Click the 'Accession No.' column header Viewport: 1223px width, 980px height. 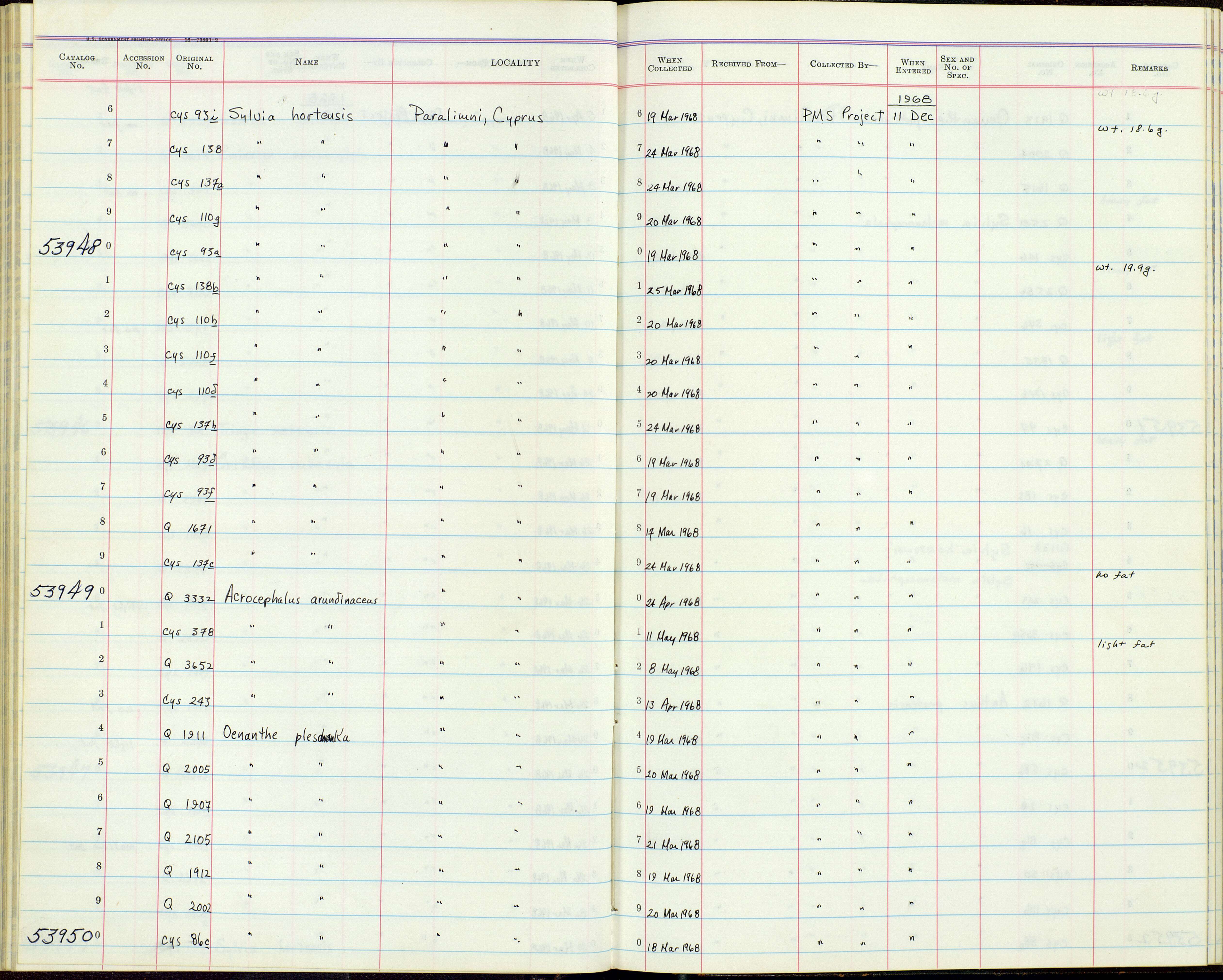pos(144,61)
